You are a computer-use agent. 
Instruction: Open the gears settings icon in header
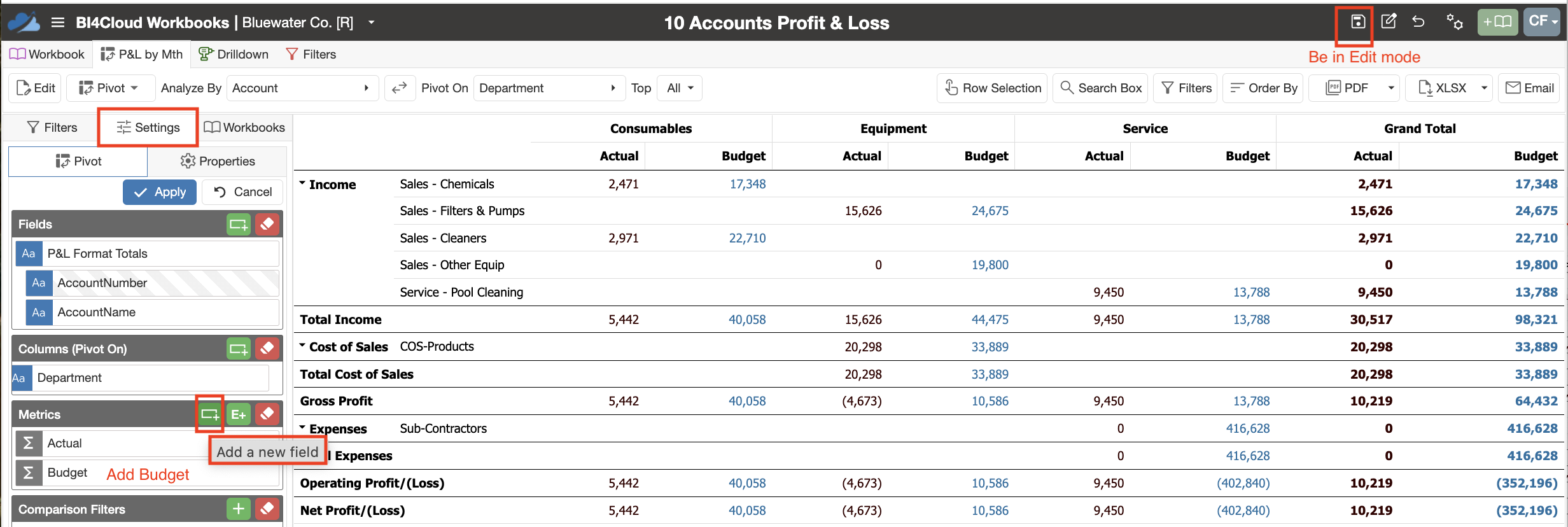point(1454,22)
